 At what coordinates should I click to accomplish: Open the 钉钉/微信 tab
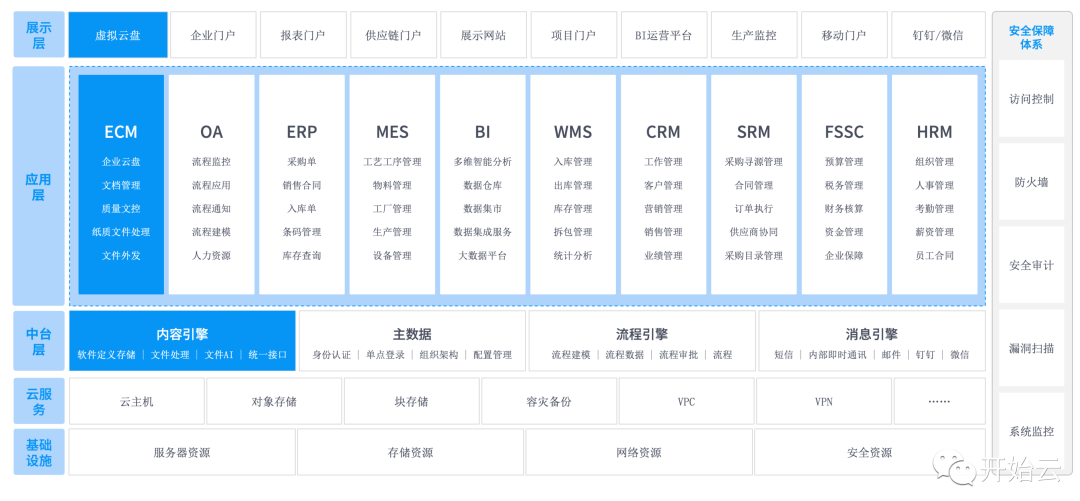click(x=937, y=35)
